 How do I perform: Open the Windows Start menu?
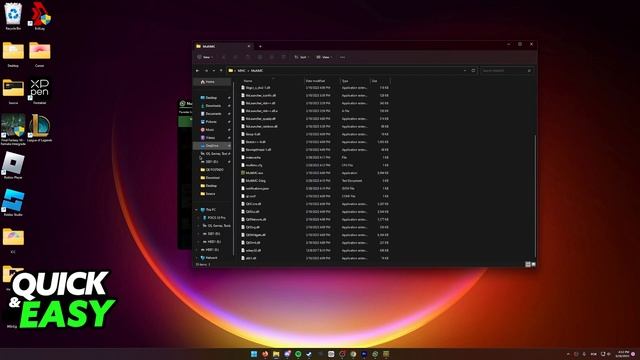pyautogui.click(x=254, y=354)
